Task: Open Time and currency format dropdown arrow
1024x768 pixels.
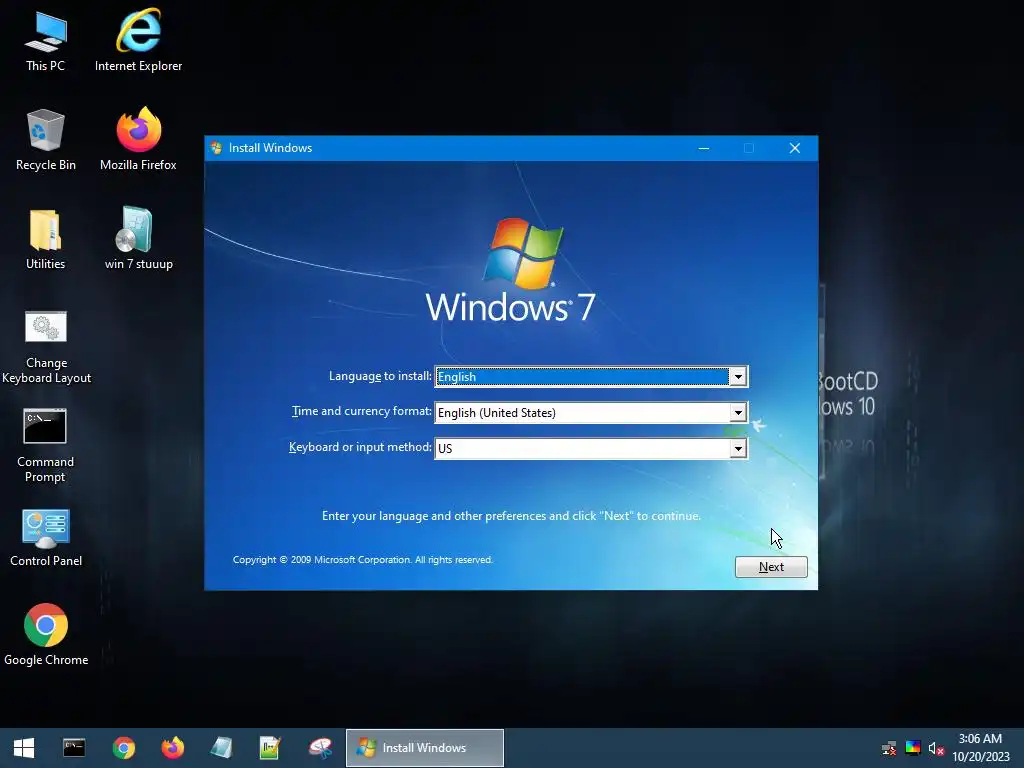Action: (738, 413)
